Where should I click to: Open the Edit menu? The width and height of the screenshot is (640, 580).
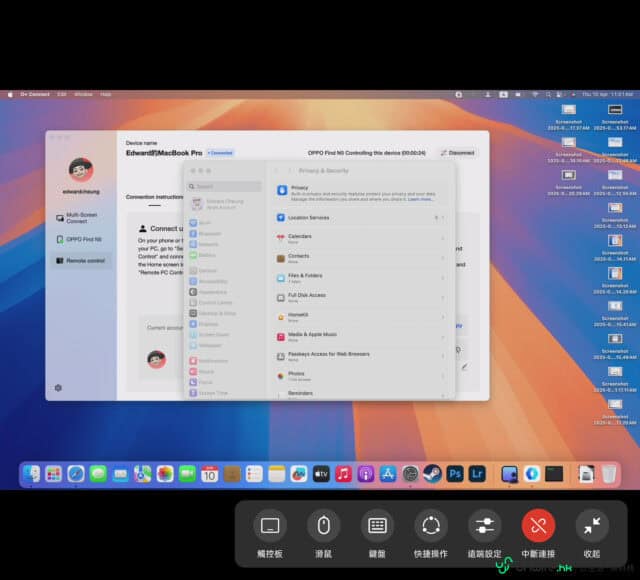click(x=62, y=94)
